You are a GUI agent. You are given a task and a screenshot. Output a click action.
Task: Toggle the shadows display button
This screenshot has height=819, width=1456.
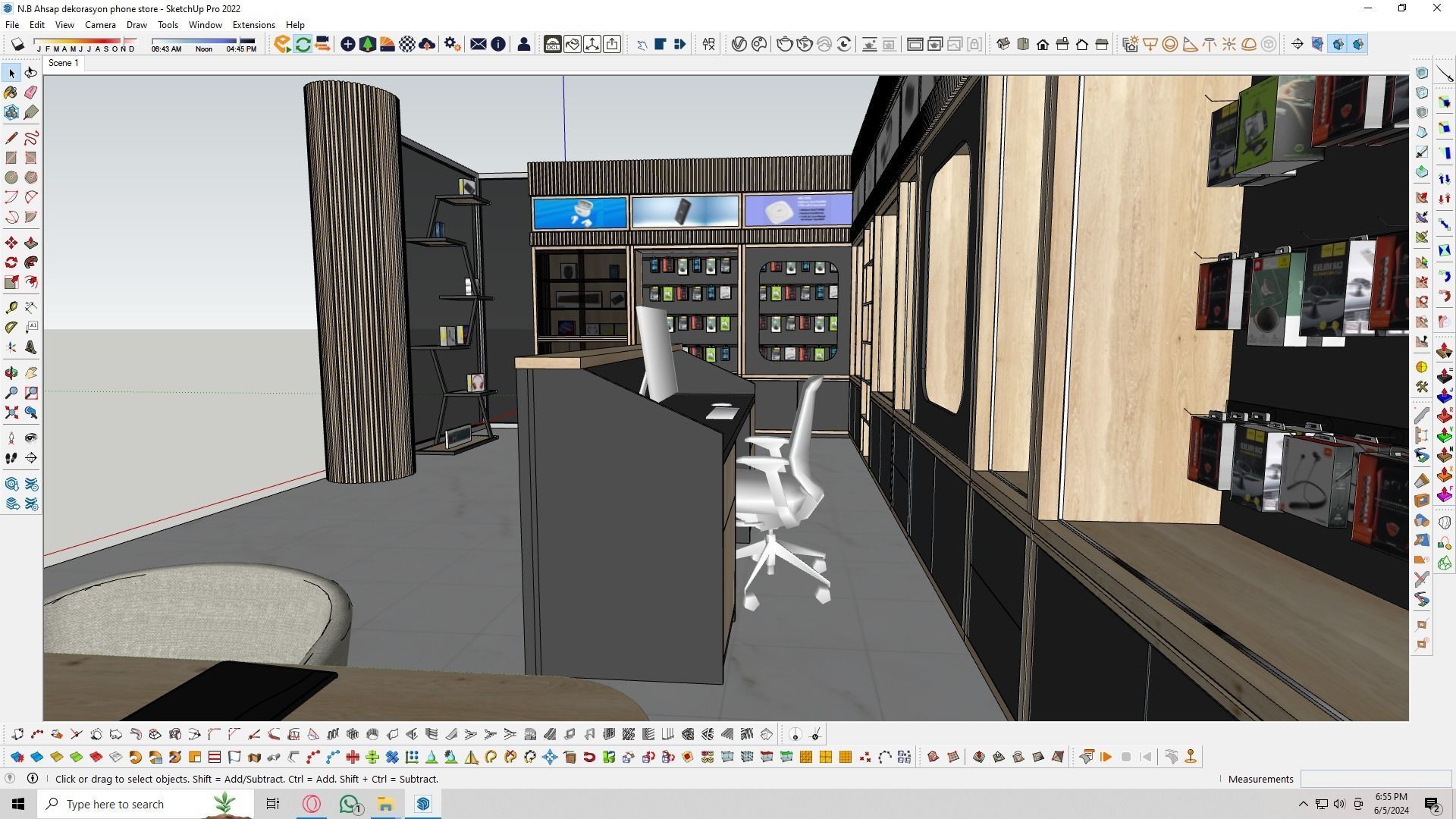click(18, 44)
